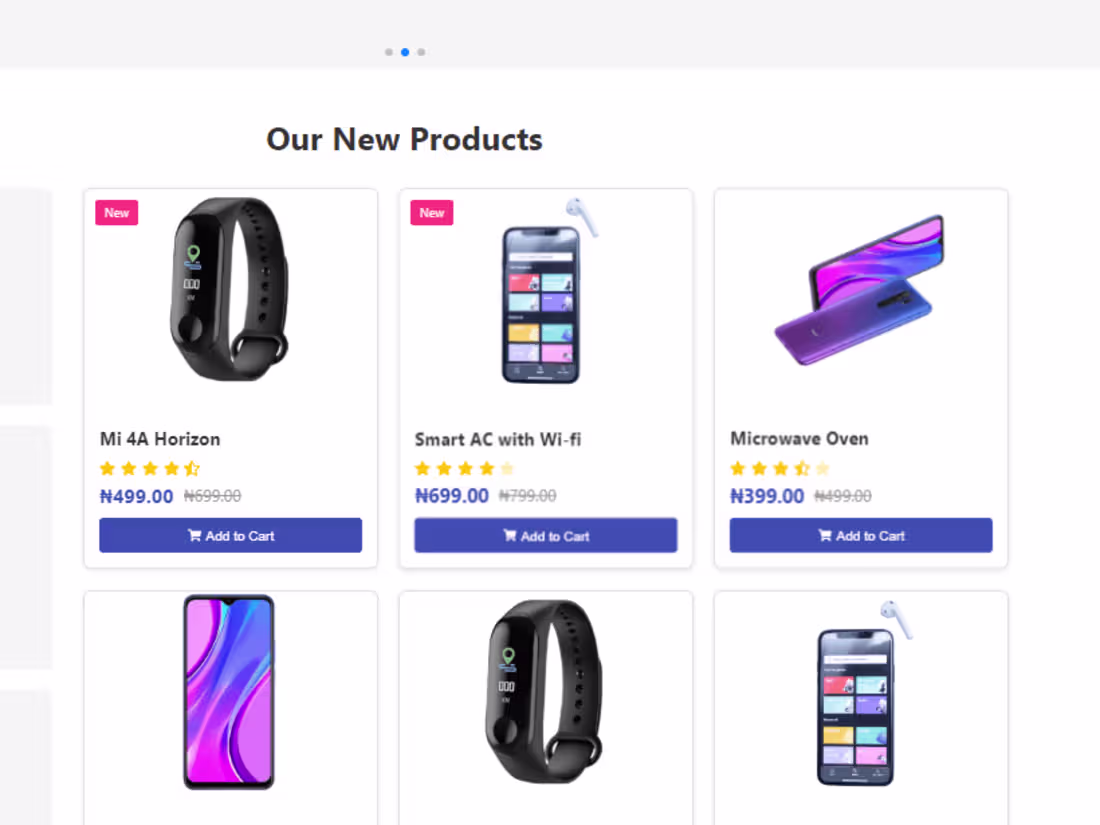Click the cart icon on Microwave Oven's button

tap(825, 535)
